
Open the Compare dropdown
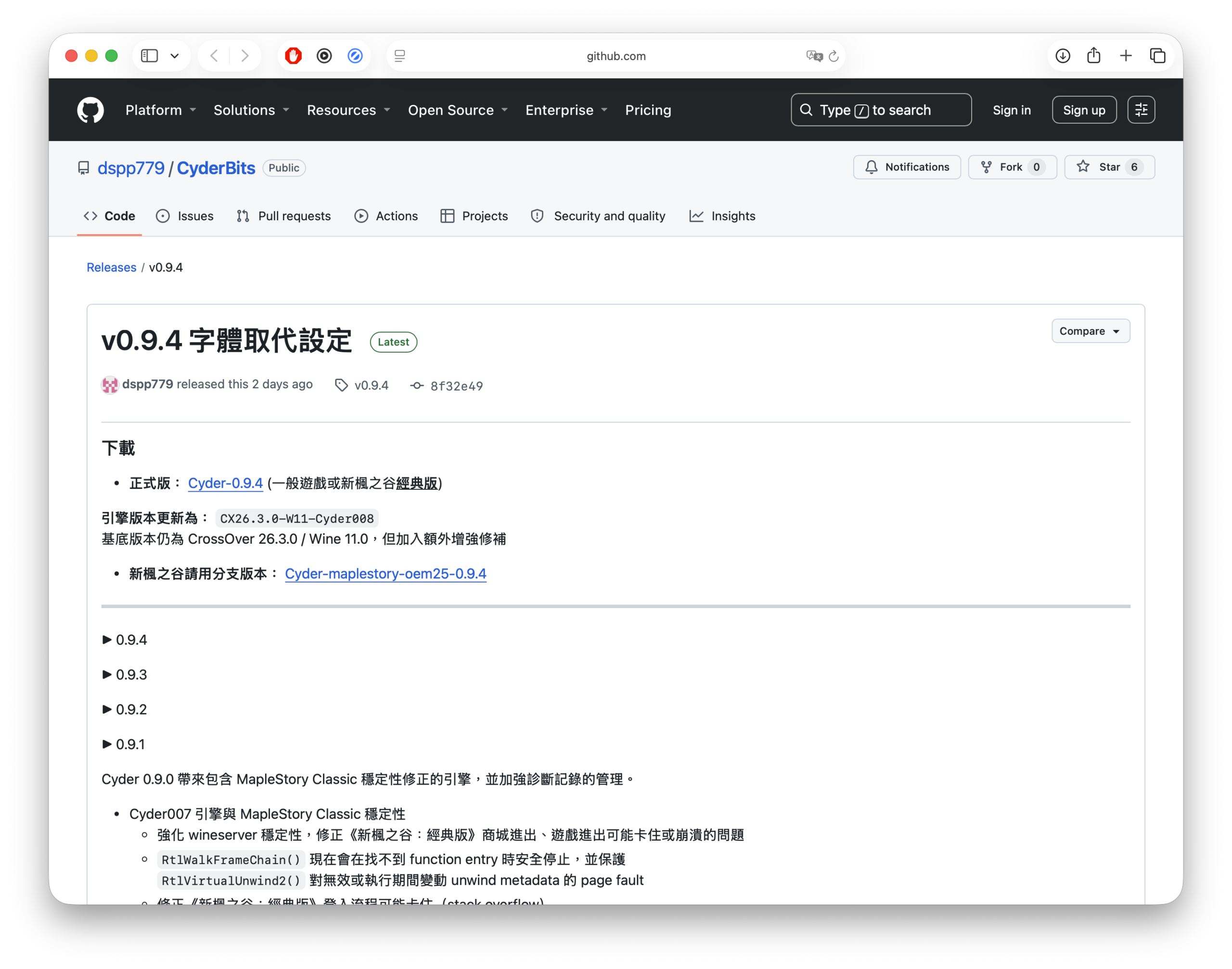pyautogui.click(x=1091, y=331)
